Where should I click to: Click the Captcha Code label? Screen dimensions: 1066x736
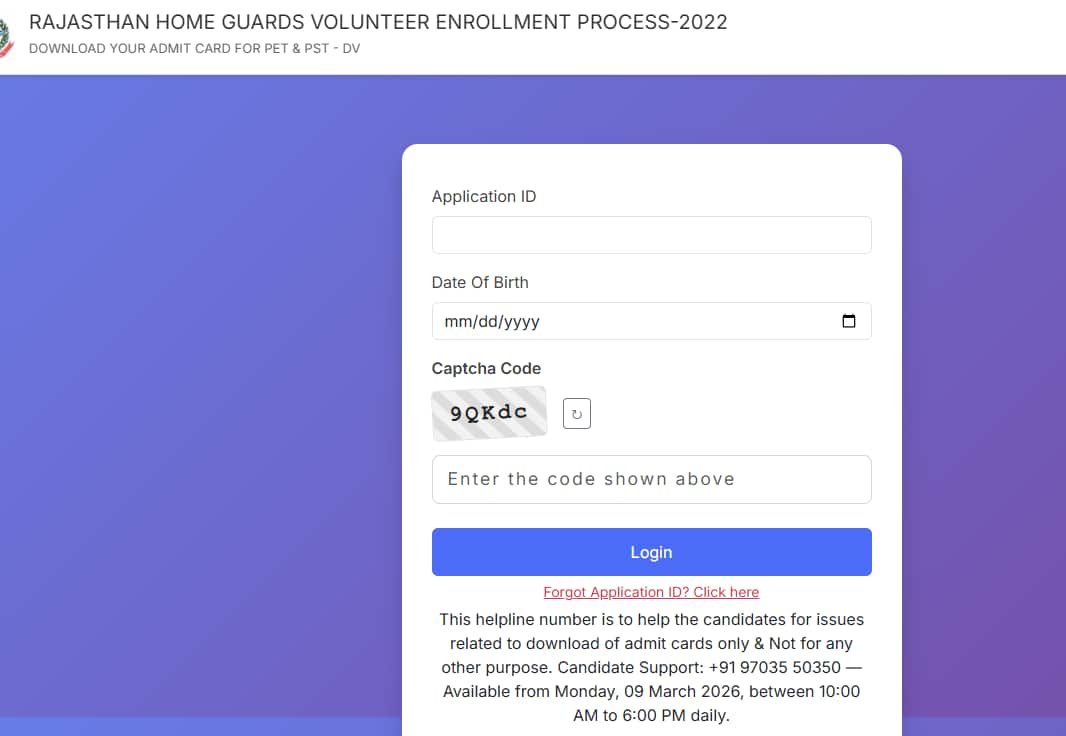pyautogui.click(x=486, y=368)
